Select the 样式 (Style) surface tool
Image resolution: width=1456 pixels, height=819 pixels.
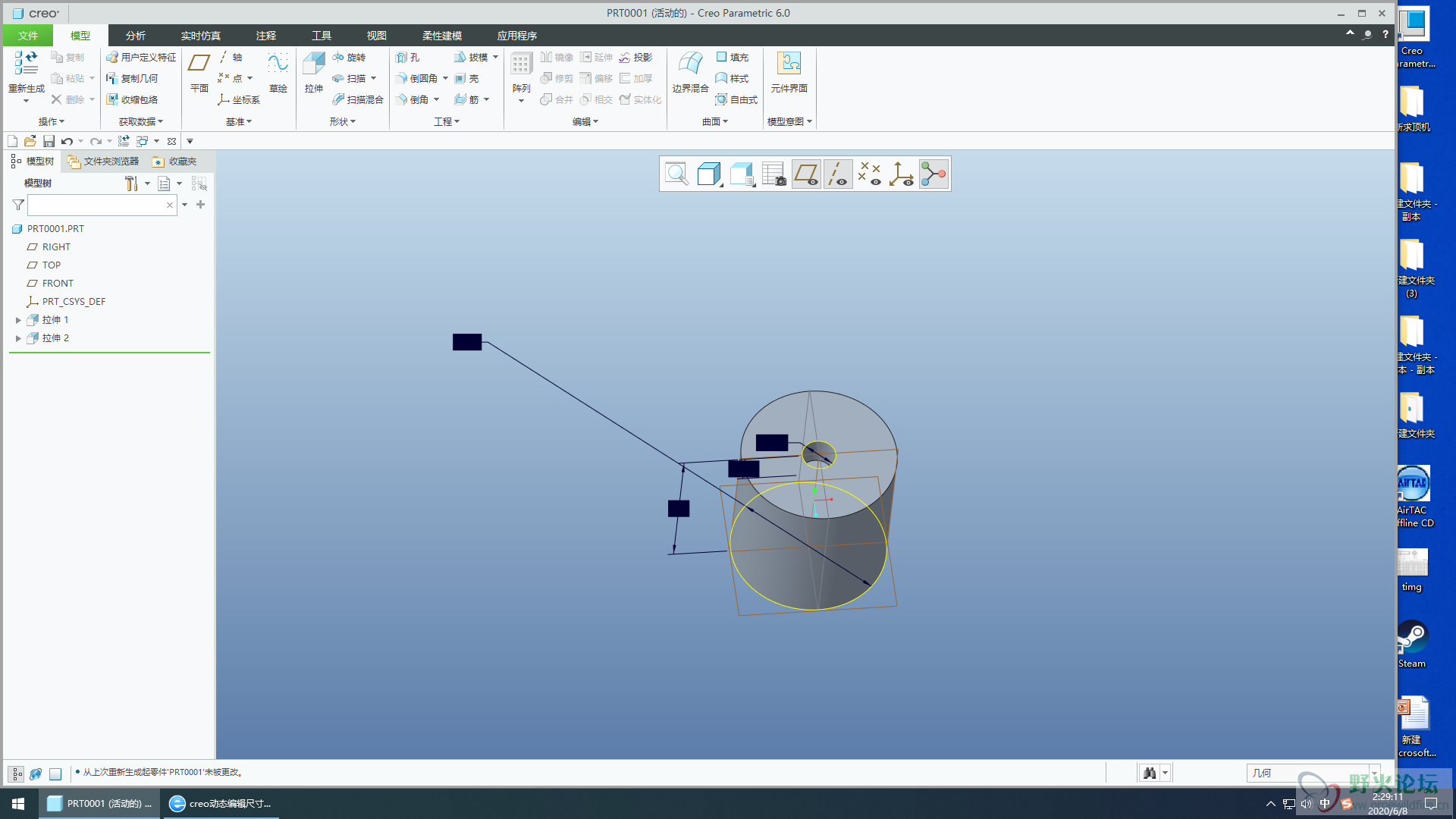(733, 78)
